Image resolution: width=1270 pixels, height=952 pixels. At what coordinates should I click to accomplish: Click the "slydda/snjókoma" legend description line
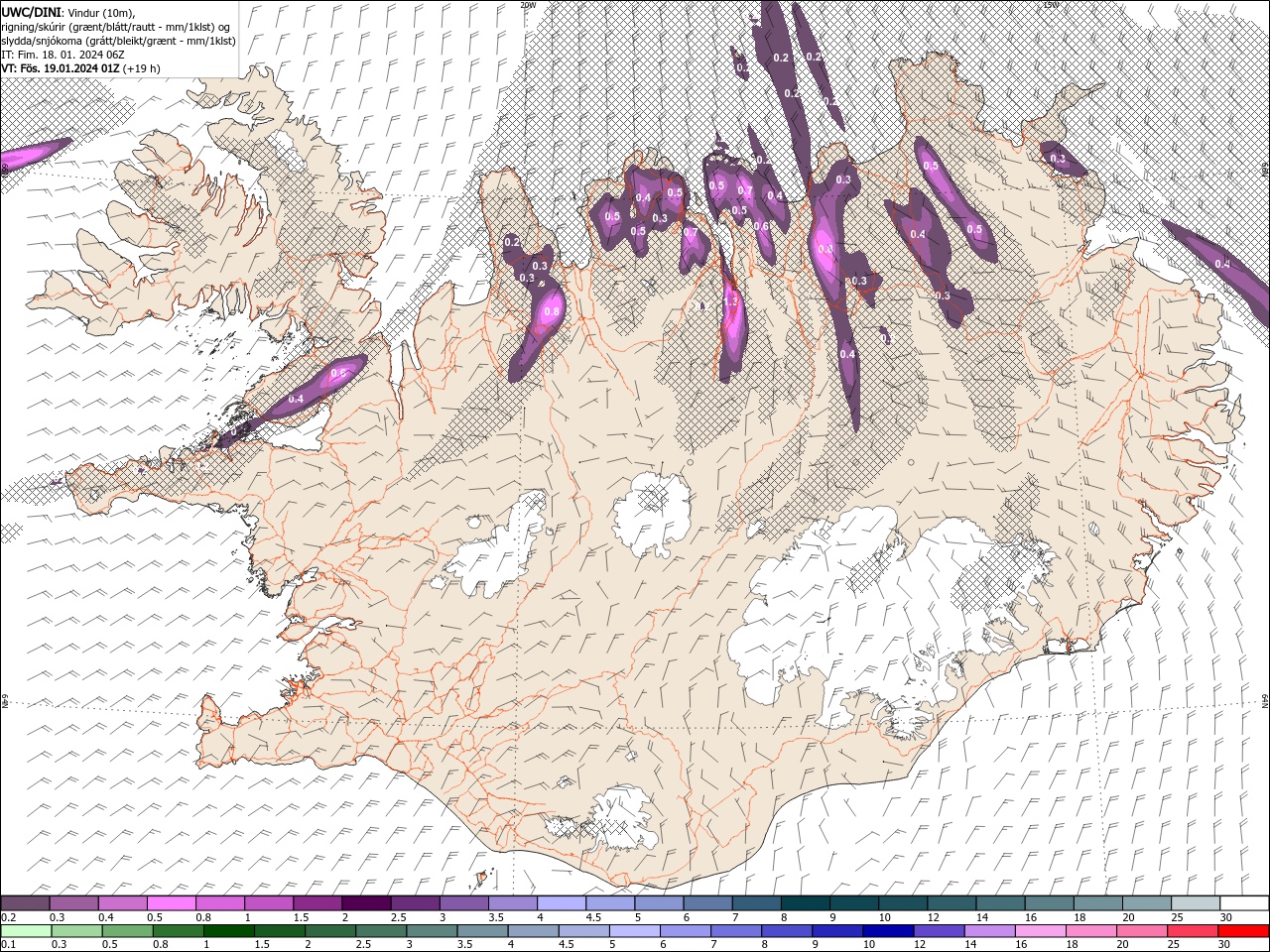point(119,41)
